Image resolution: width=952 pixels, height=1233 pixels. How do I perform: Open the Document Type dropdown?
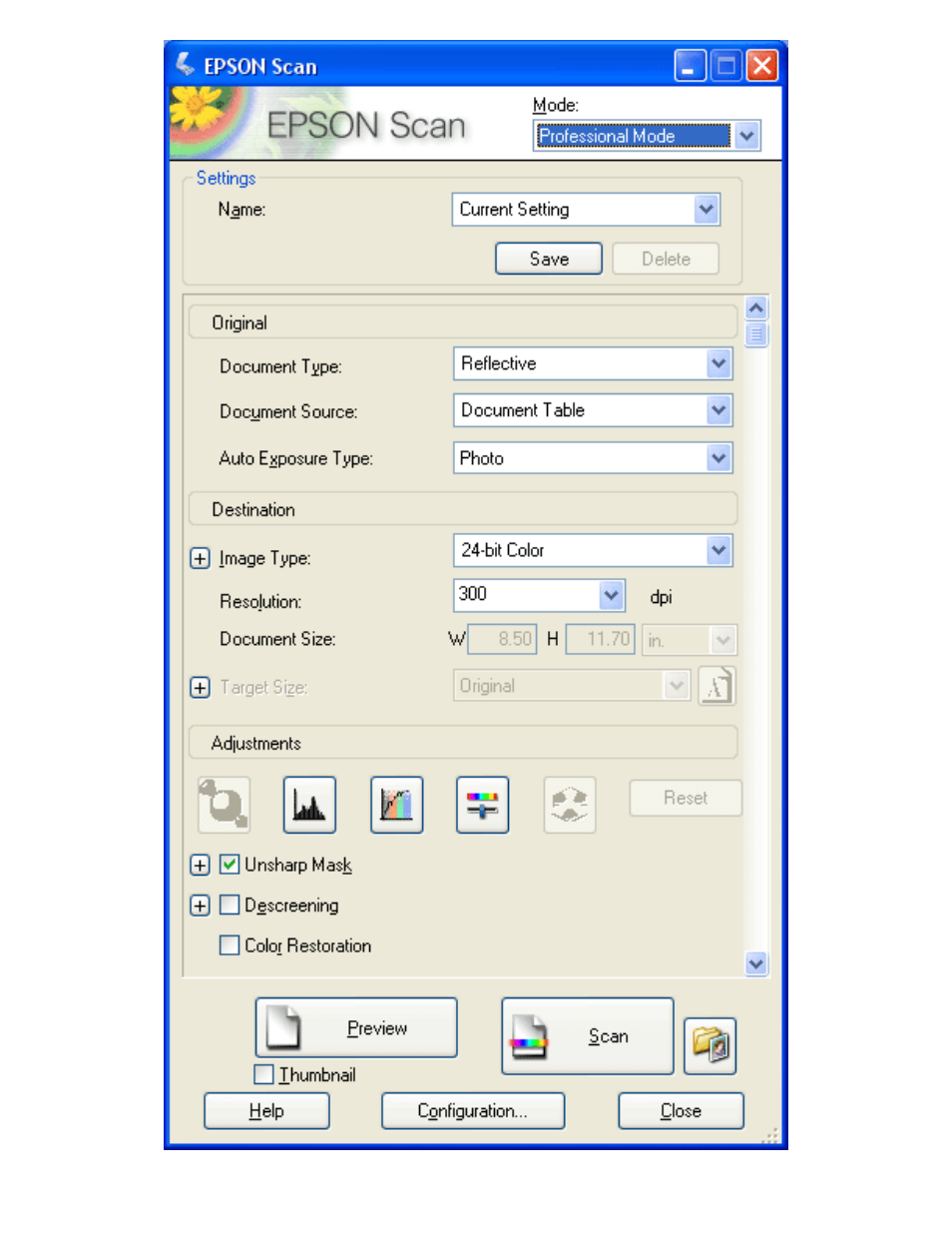tap(593, 363)
